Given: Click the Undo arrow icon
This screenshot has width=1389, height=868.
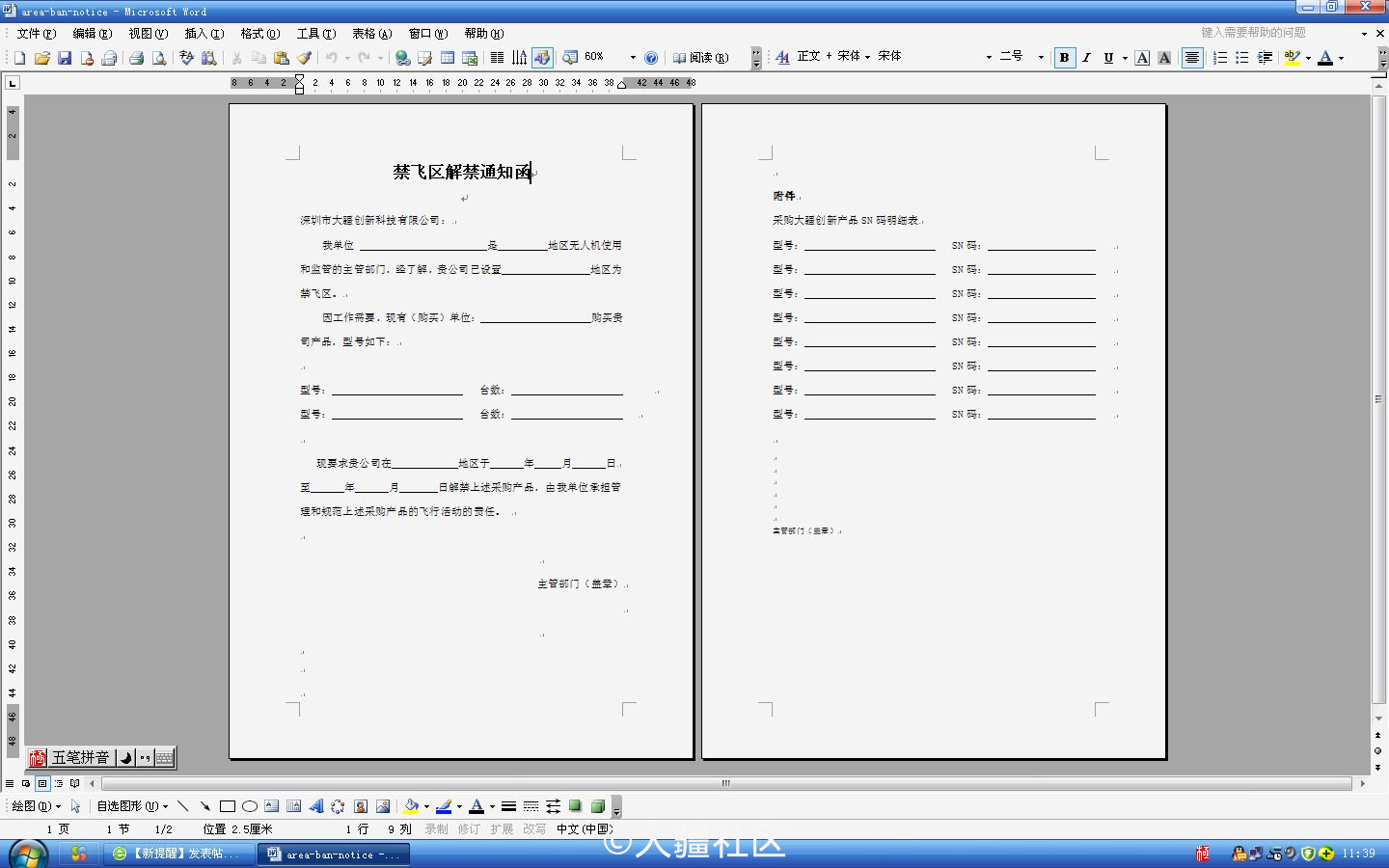Looking at the screenshot, I should tap(332, 58).
